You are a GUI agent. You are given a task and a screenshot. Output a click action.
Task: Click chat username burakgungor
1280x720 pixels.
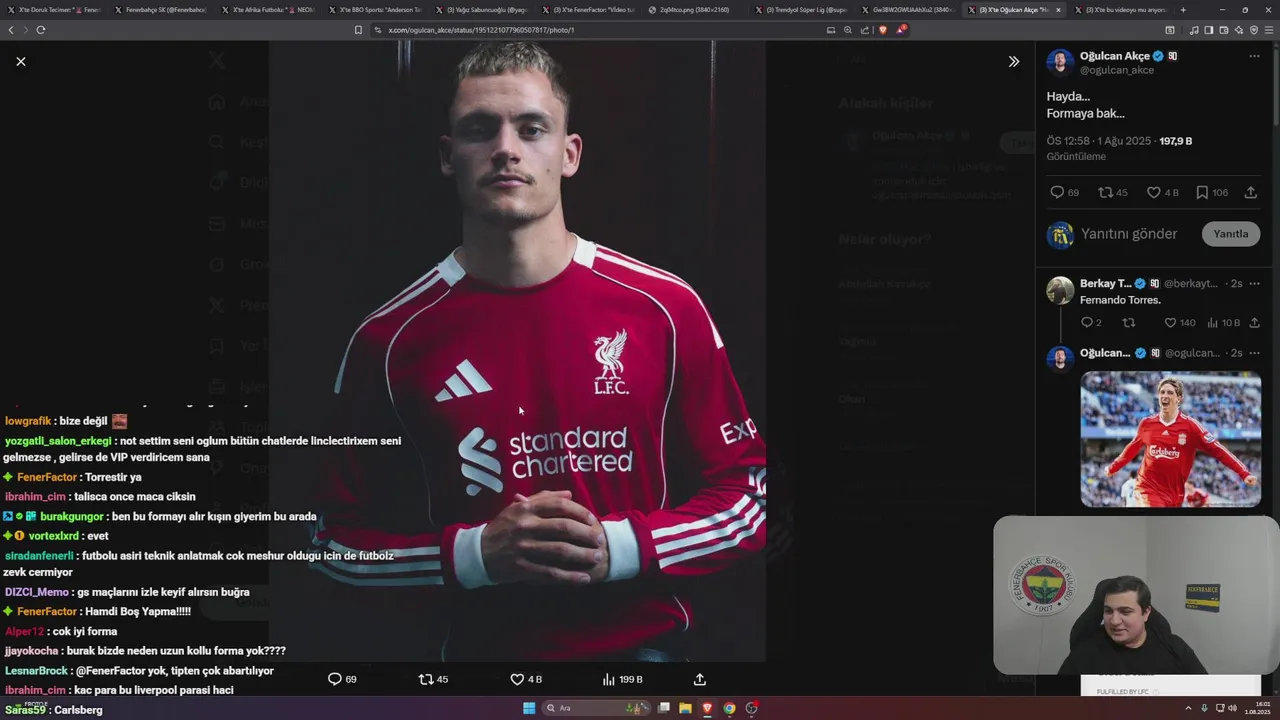pos(72,517)
